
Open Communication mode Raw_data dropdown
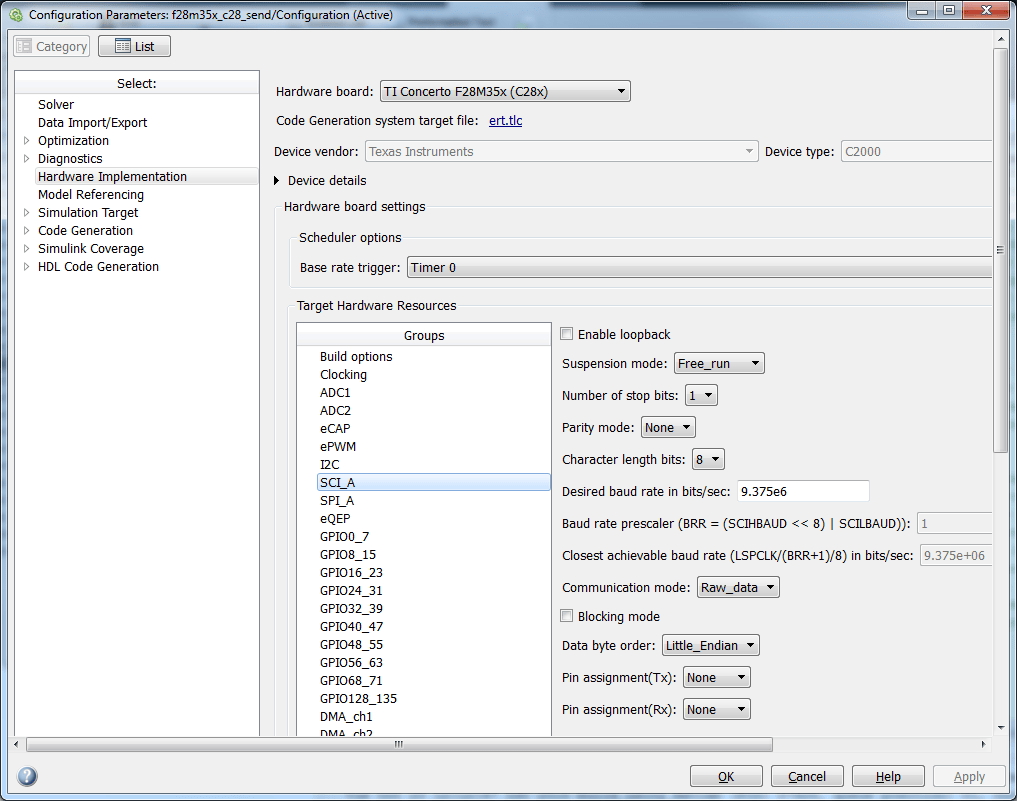(738, 588)
